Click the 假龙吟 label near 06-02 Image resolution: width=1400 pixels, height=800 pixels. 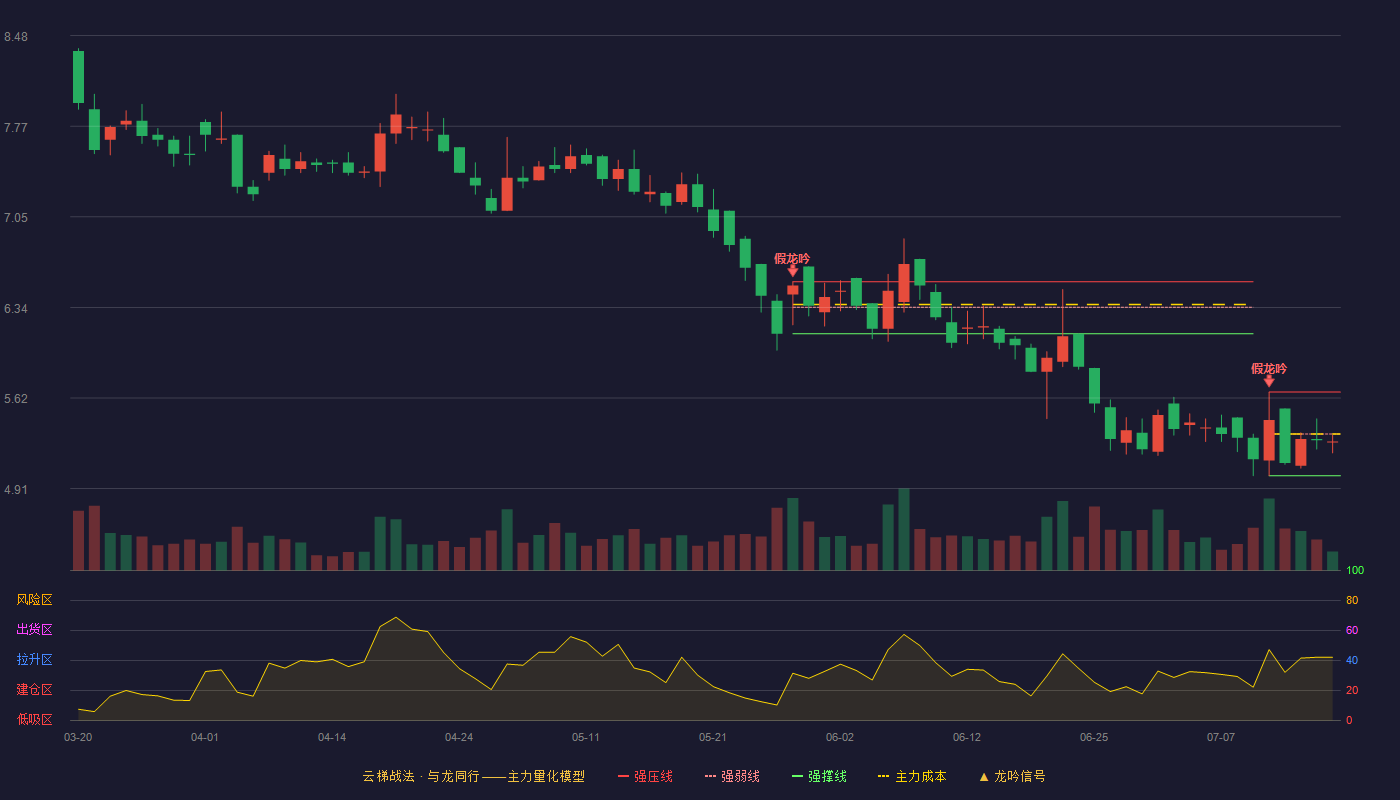(792, 258)
